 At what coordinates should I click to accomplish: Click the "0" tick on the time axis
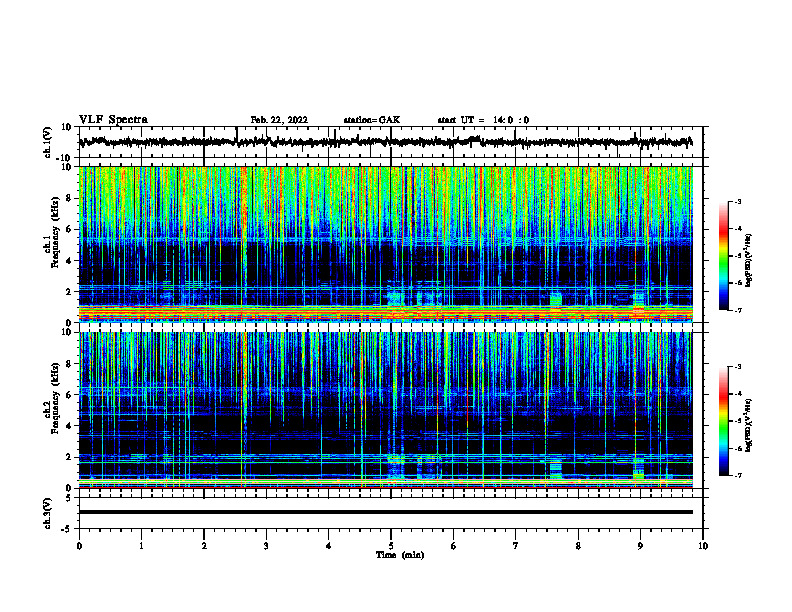click(x=79, y=546)
